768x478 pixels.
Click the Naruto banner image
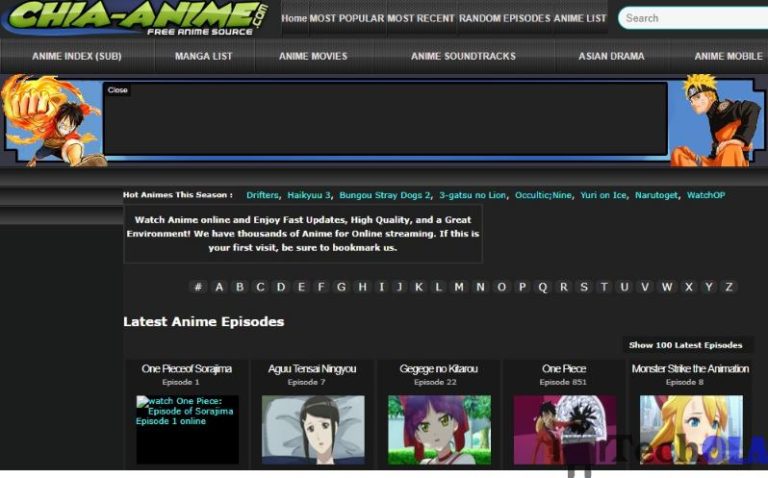[x=716, y=120]
